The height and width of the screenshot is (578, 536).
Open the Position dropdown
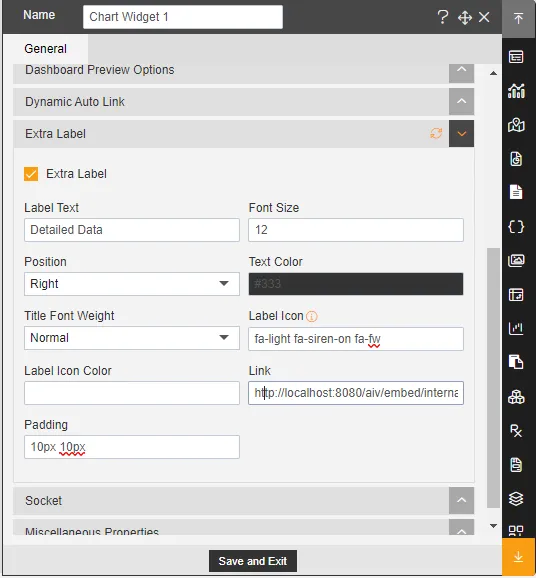[132, 284]
